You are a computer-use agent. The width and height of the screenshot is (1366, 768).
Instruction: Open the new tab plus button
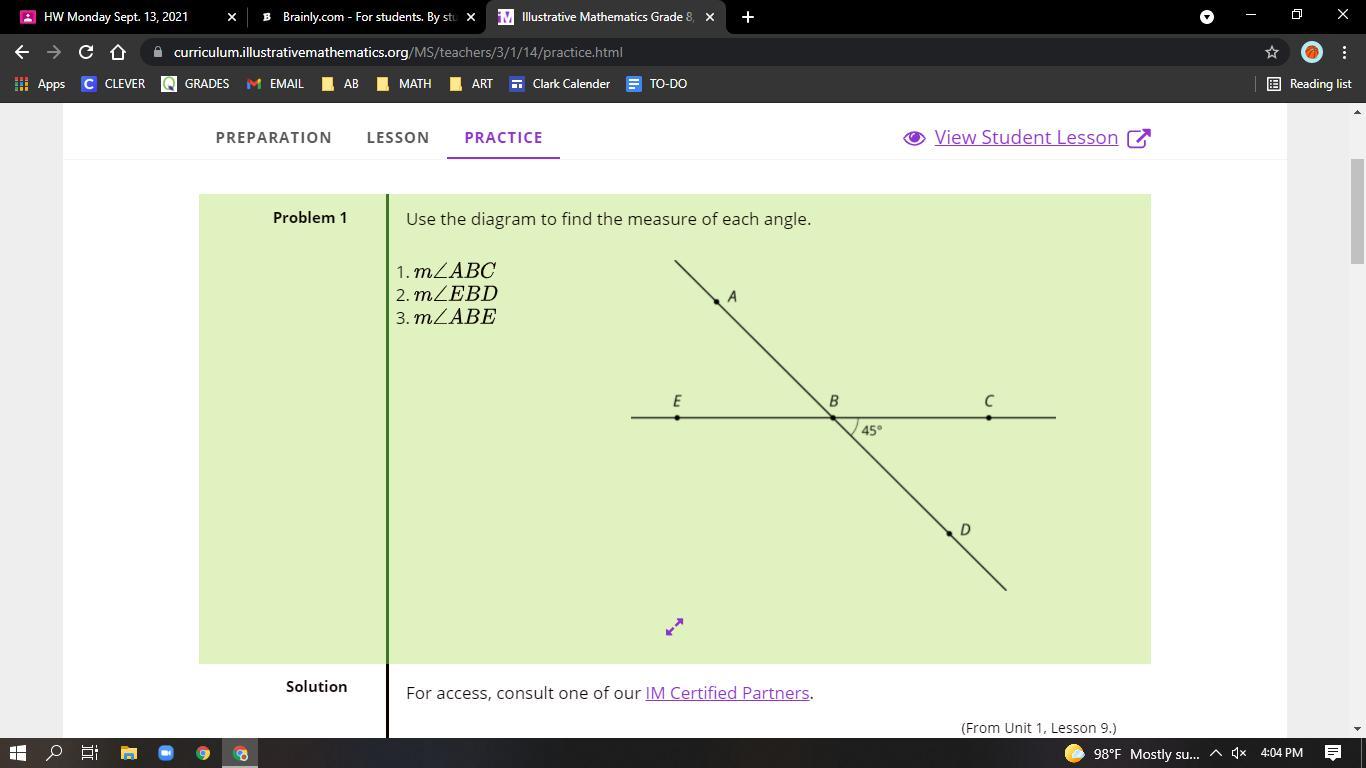click(748, 17)
